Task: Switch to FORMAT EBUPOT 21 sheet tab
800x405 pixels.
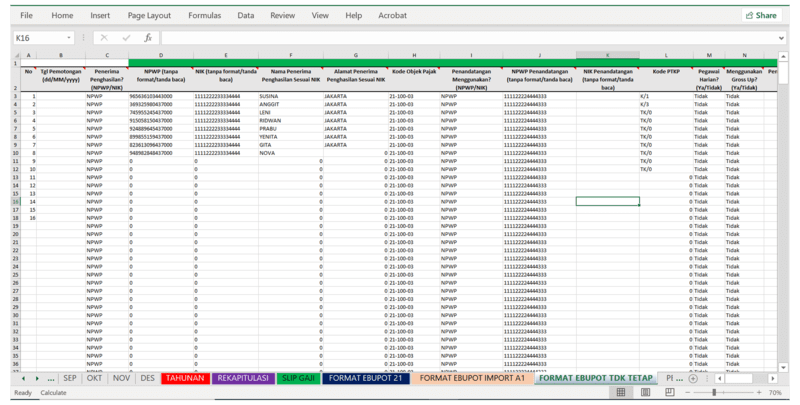Action: [x=366, y=378]
